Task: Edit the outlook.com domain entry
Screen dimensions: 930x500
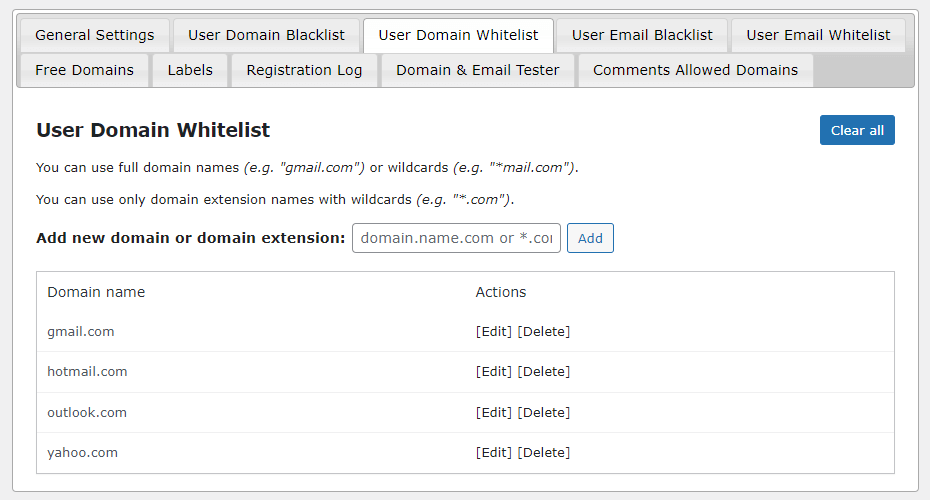Action: (494, 412)
